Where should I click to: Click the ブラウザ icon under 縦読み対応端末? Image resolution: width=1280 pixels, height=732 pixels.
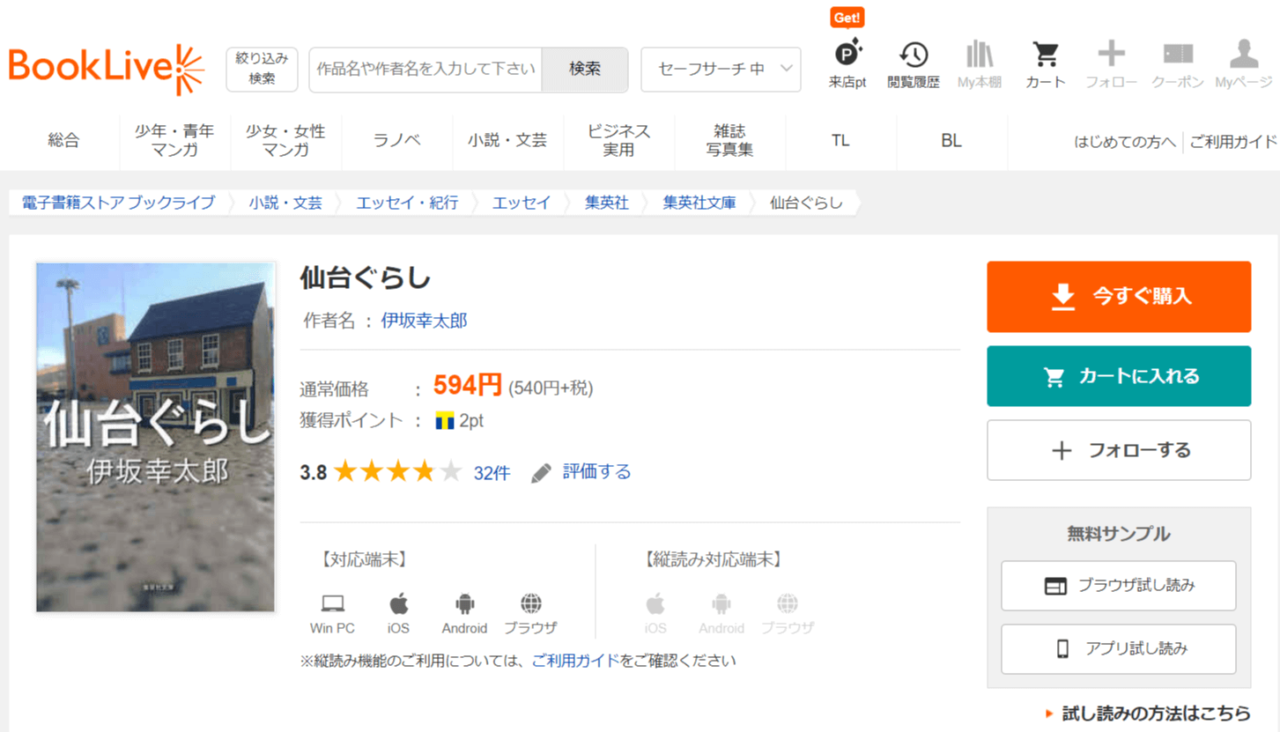tap(788, 603)
